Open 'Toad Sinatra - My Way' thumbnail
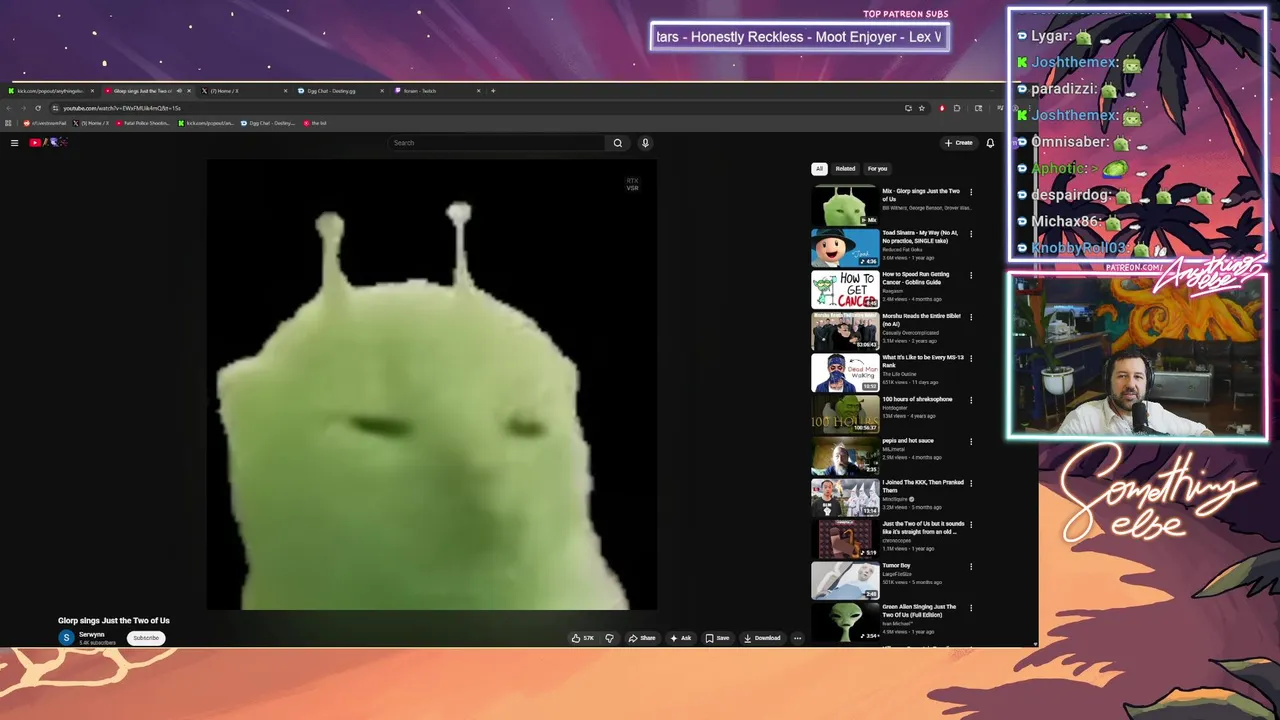 (x=845, y=248)
